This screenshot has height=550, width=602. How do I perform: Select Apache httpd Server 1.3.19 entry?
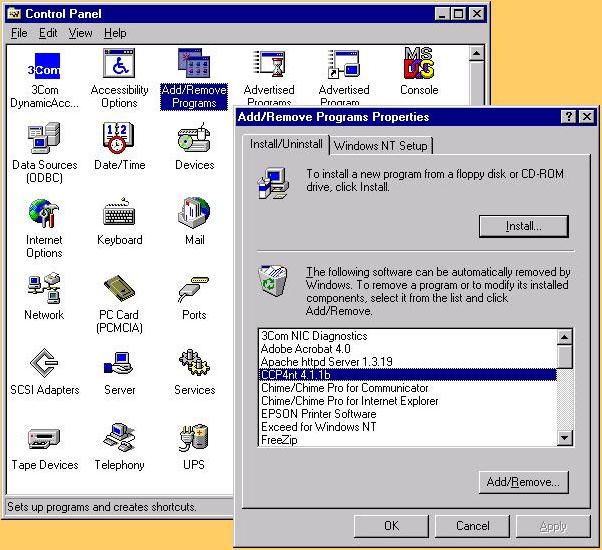407,362
